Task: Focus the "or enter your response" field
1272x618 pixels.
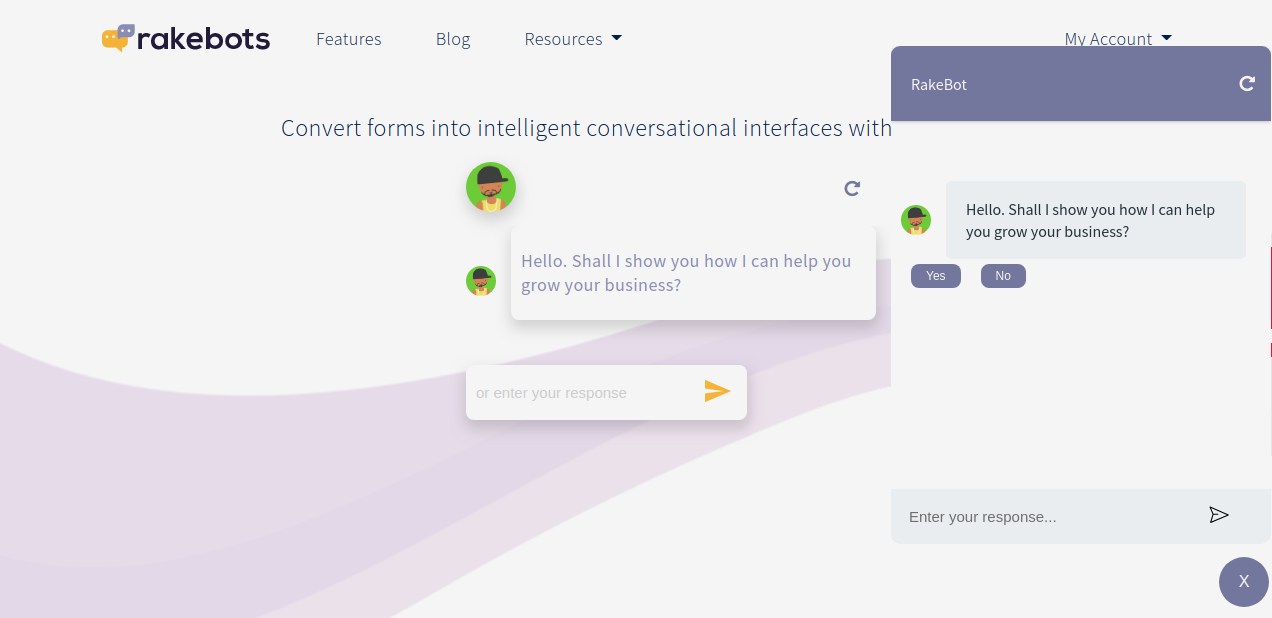Action: coord(580,393)
